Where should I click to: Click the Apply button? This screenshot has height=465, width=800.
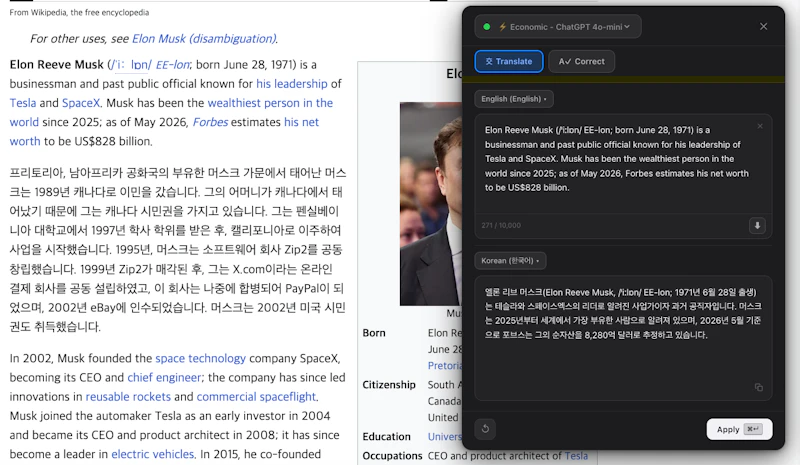[739, 429]
